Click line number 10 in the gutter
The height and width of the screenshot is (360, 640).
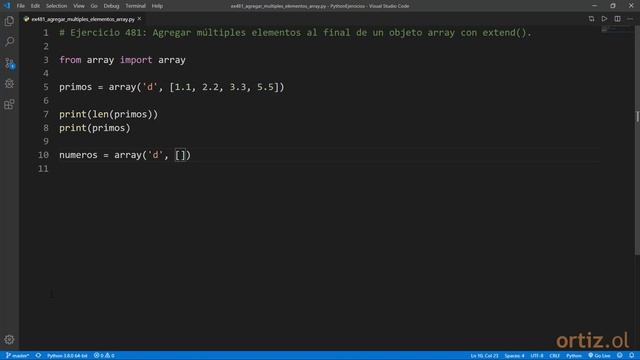coord(43,155)
